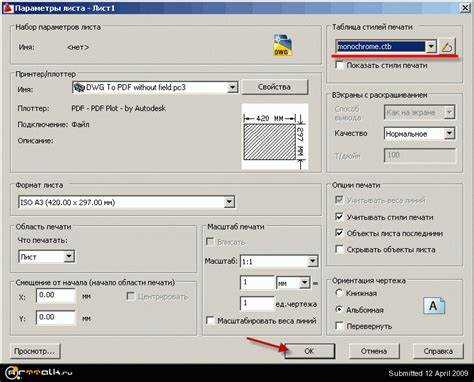Open the Качество Нормальное dropdown

(x=449, y=134)
